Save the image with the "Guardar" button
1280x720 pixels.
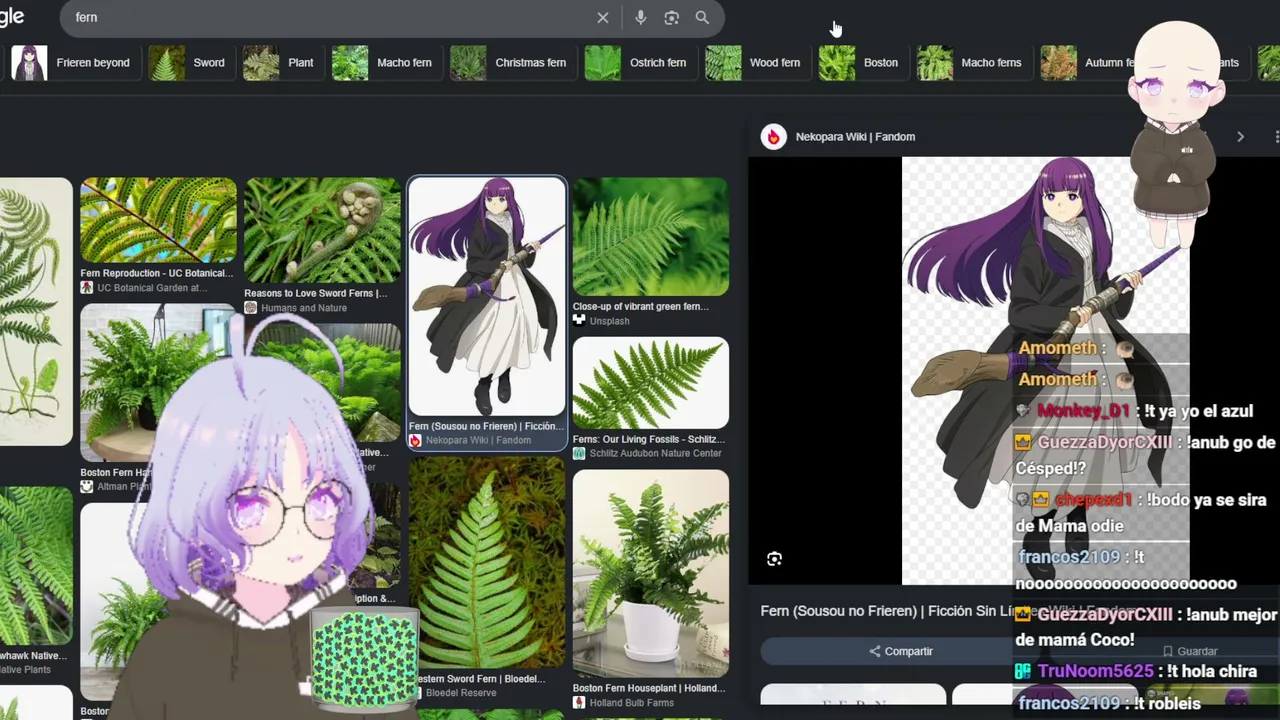(1188, 651)
